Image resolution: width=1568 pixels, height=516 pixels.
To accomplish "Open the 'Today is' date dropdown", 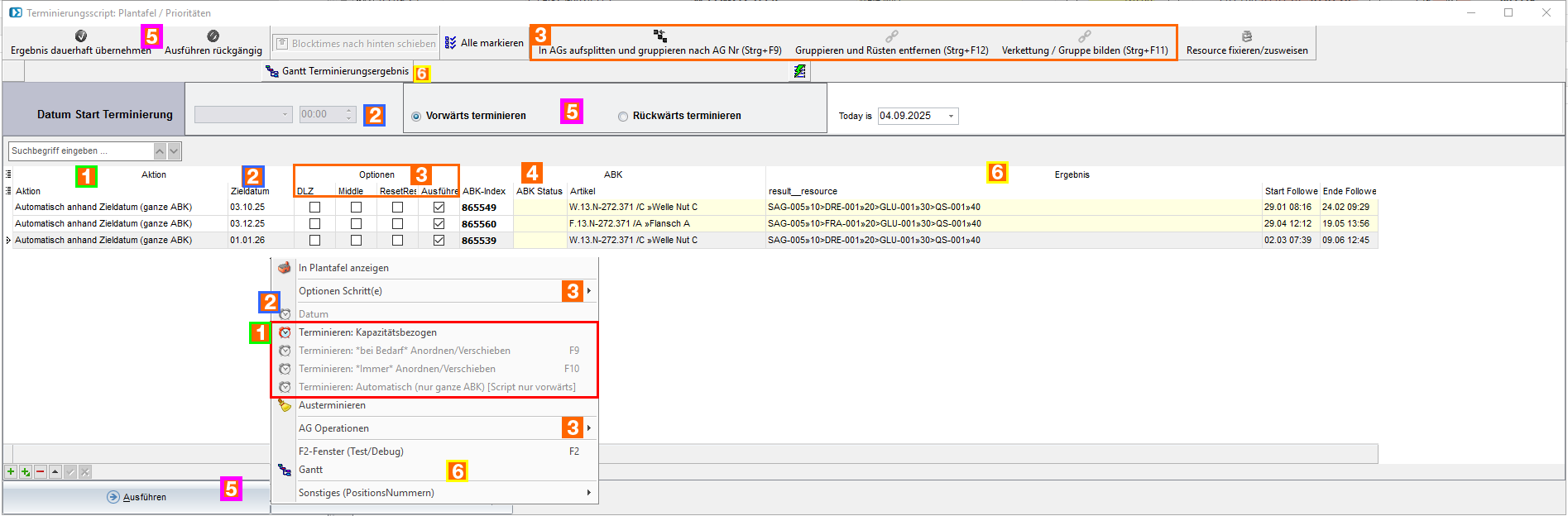I will 951,116.
